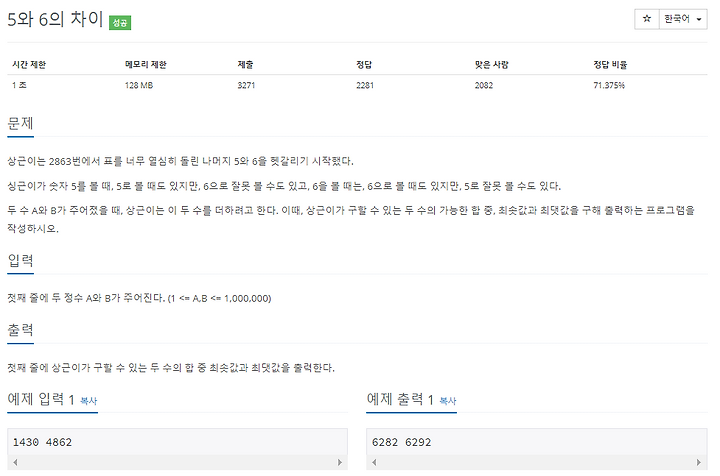
Task: Click right scroll arrow under example input
Action: click(340, 462)
